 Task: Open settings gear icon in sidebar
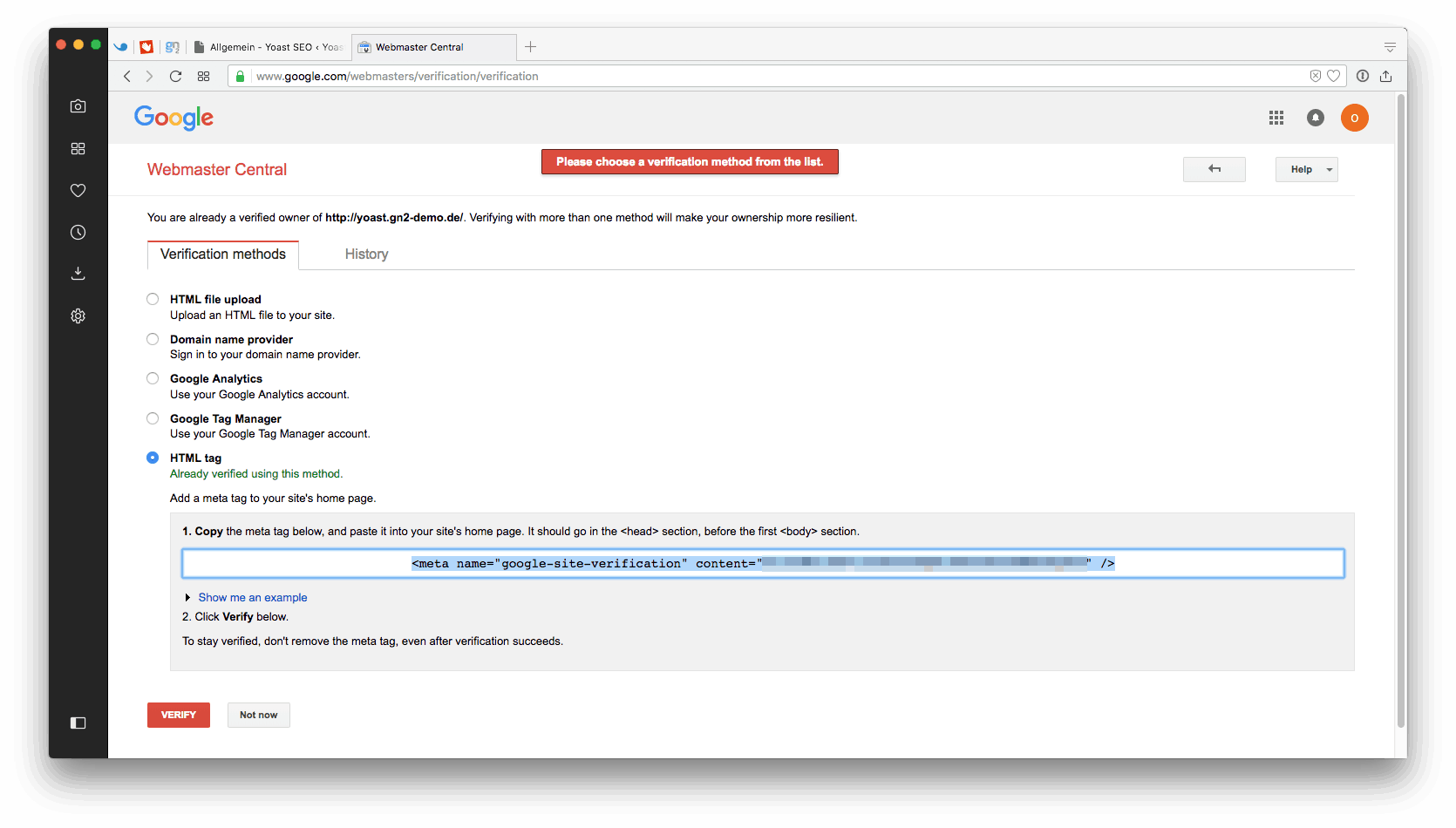pos(78,316)
